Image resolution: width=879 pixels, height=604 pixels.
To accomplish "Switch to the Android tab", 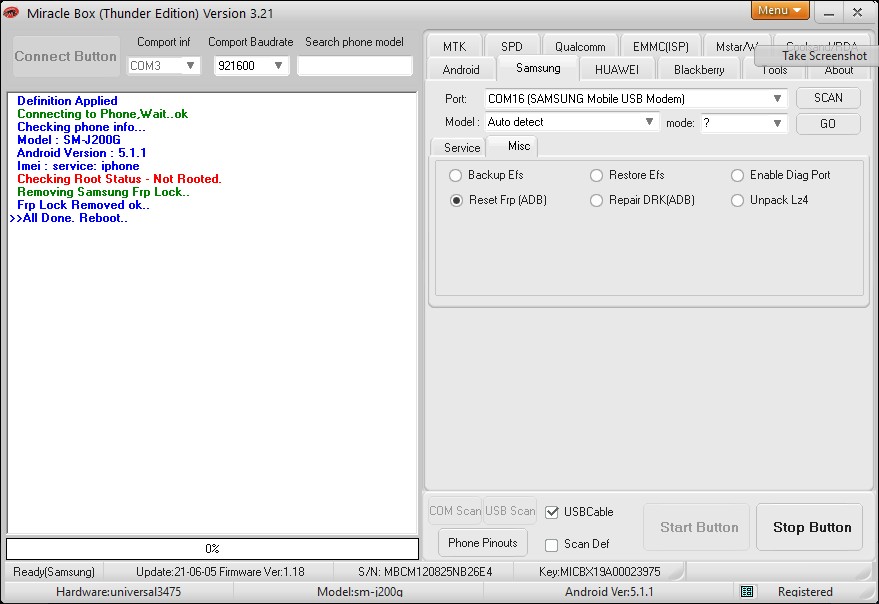I will click(461, 70).
